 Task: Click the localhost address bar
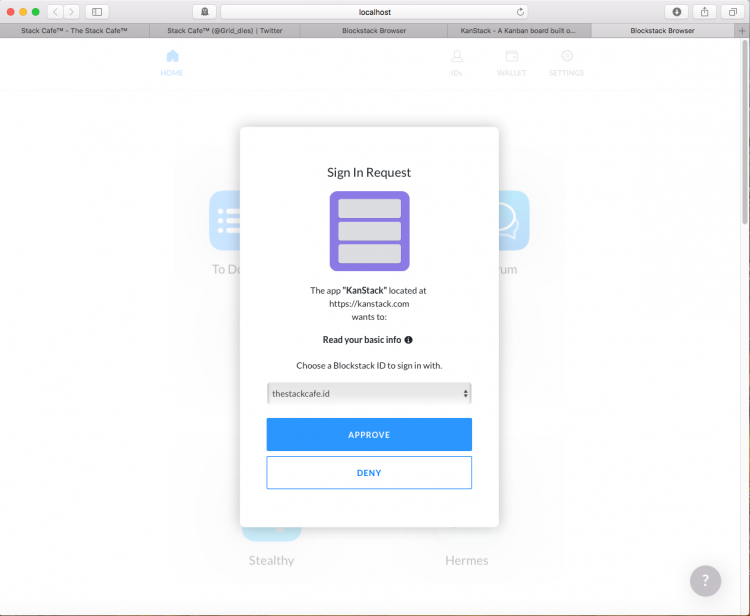375,12
